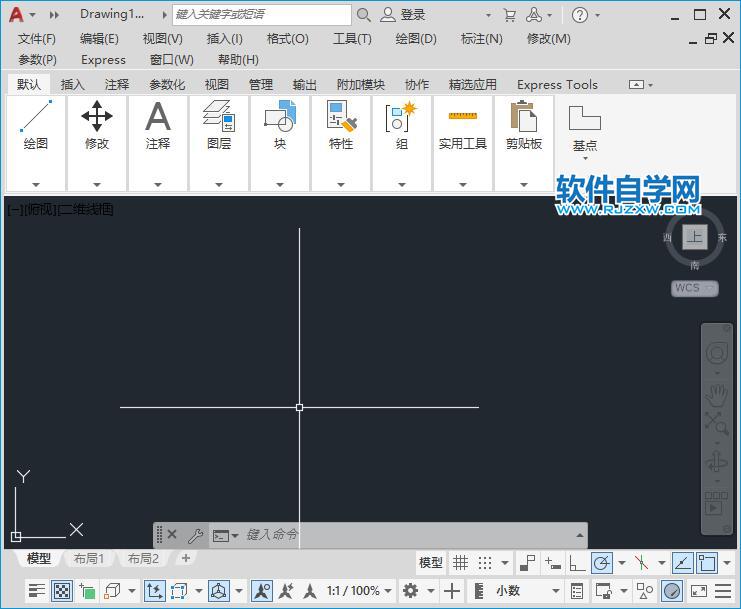Screen dimensions: 741x609
Task: Switch to the Express Tools ribbon tab
Action: [x=557, y=85]
